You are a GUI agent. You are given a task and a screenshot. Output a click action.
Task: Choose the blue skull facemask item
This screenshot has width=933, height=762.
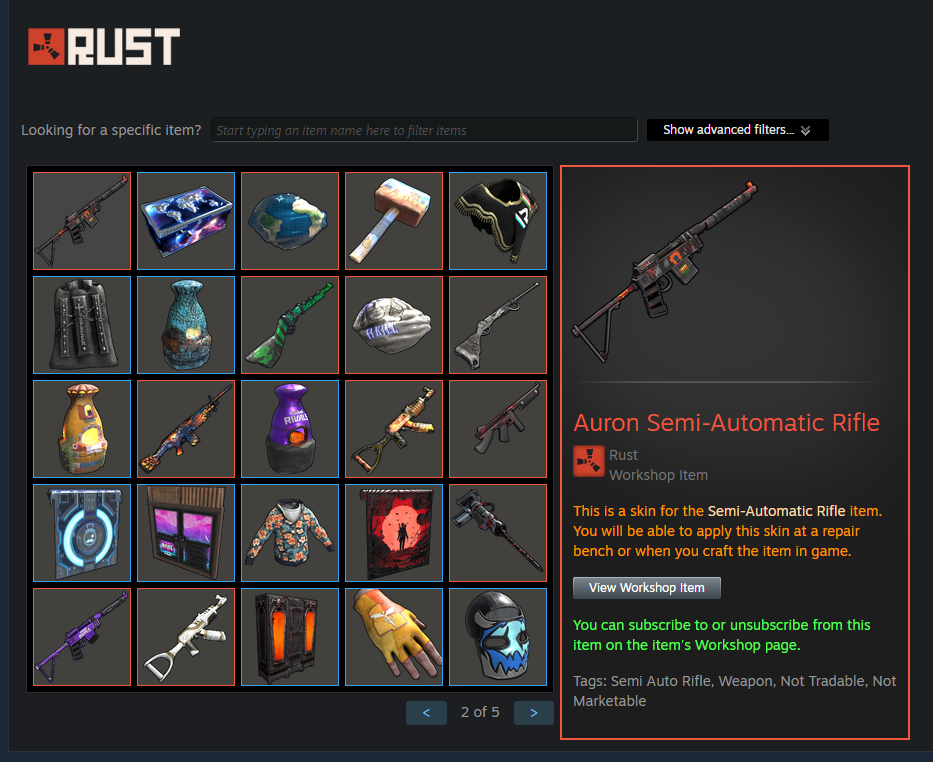(498, 637)
